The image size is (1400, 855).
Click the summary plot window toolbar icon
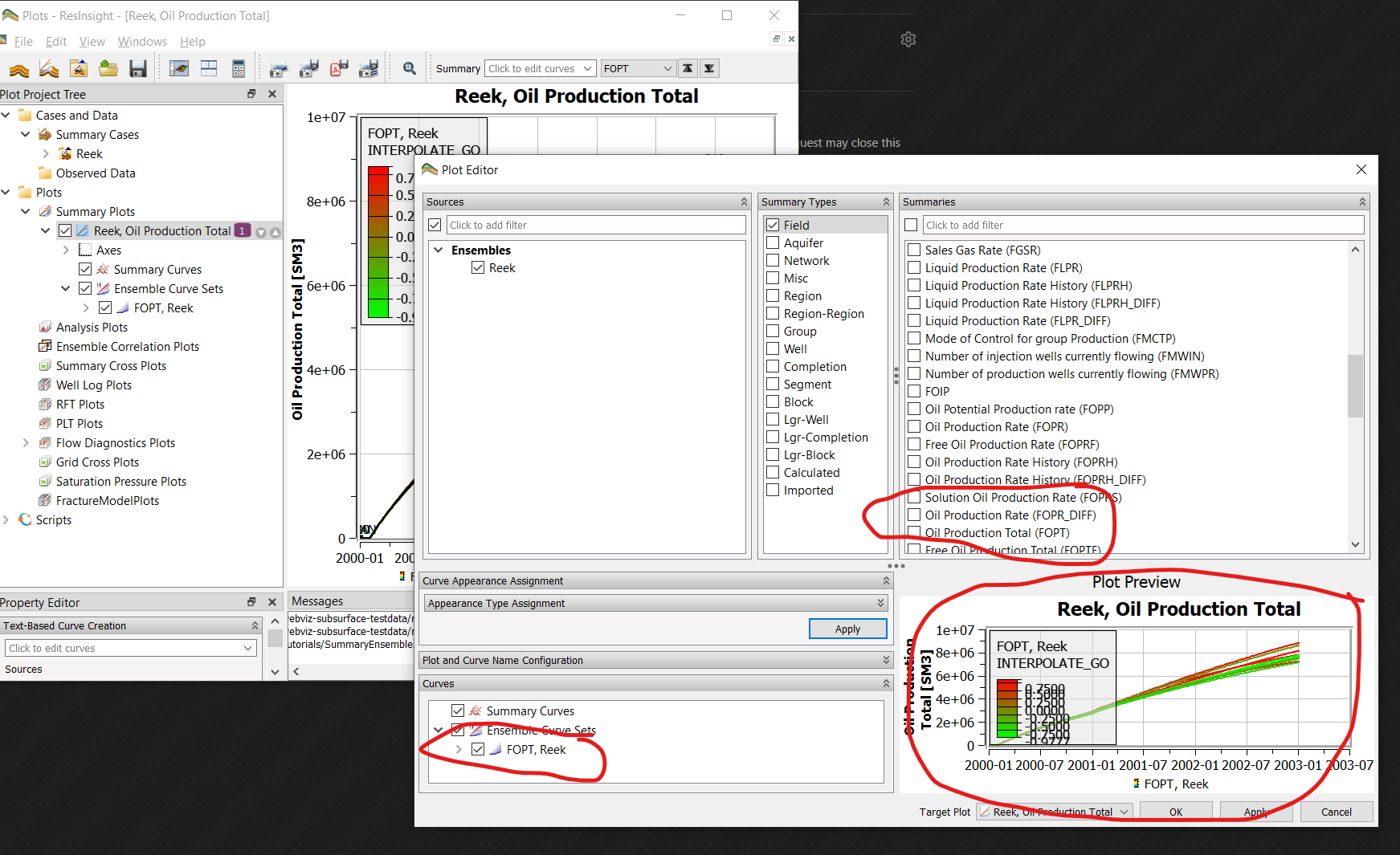[x=208, y=68]
